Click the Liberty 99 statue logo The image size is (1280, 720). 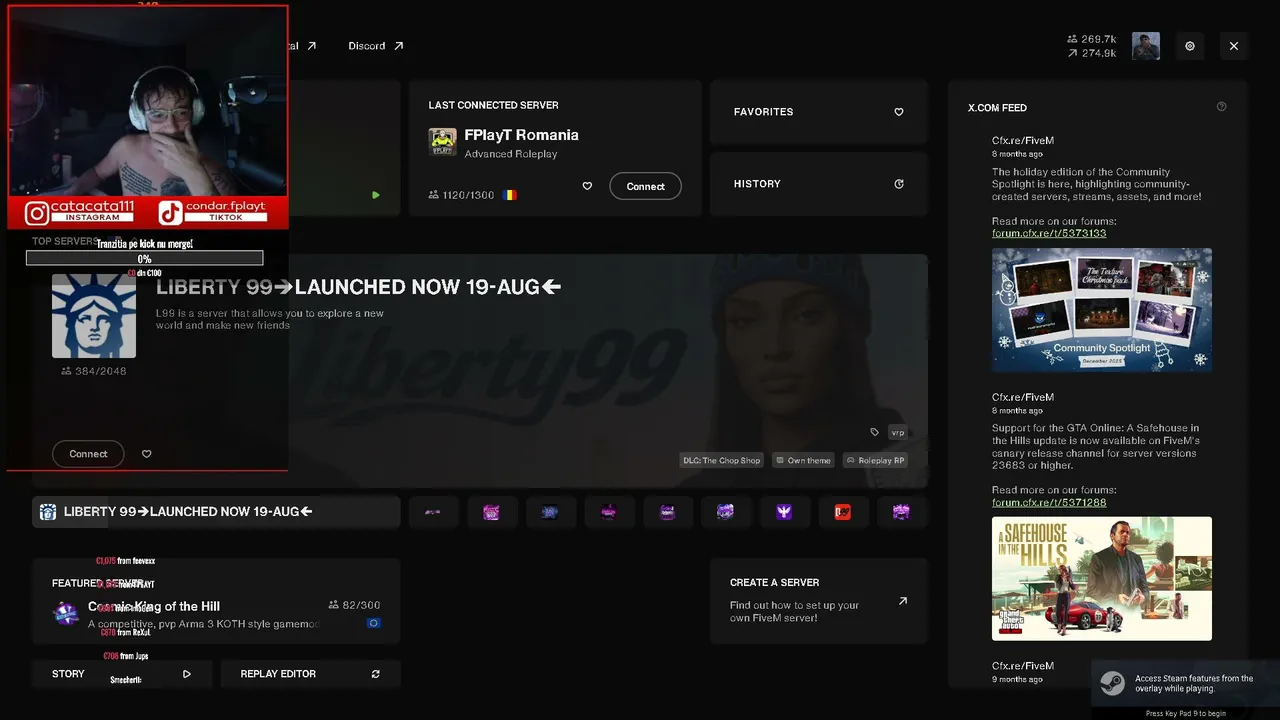(94, 316)
